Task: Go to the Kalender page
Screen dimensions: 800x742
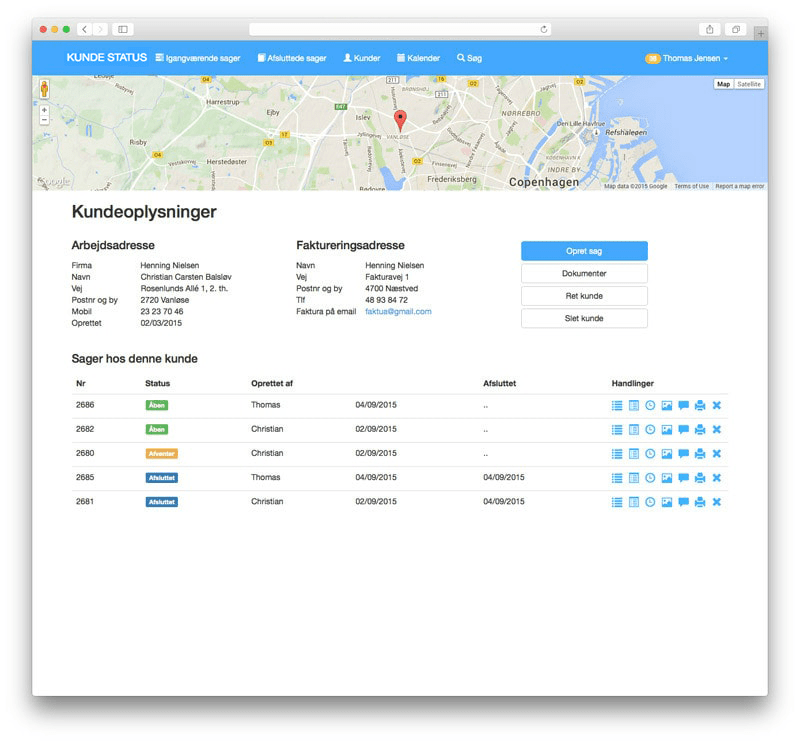Action: [x=418, y=58]
